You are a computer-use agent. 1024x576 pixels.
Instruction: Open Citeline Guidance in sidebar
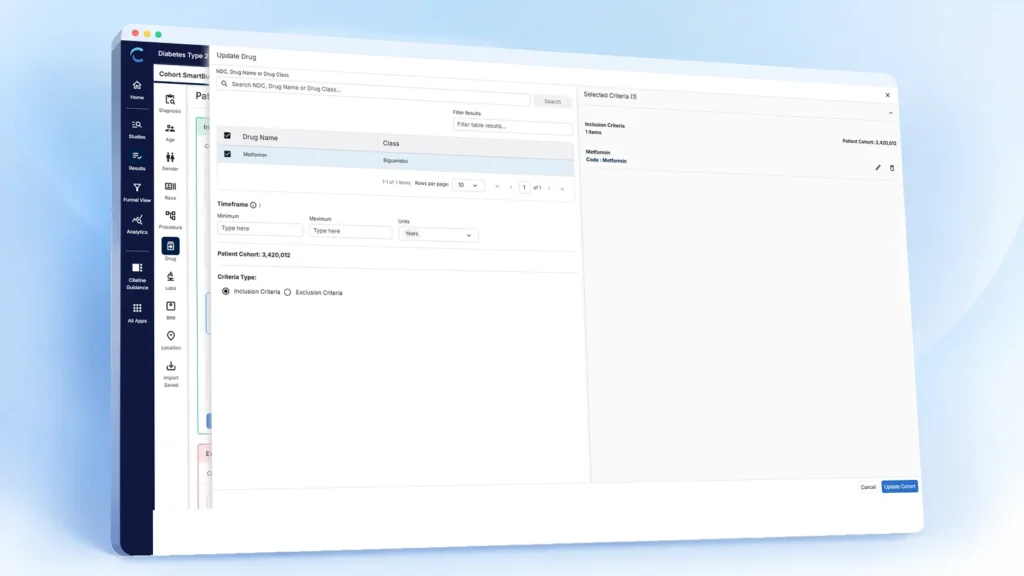[136, 276]
